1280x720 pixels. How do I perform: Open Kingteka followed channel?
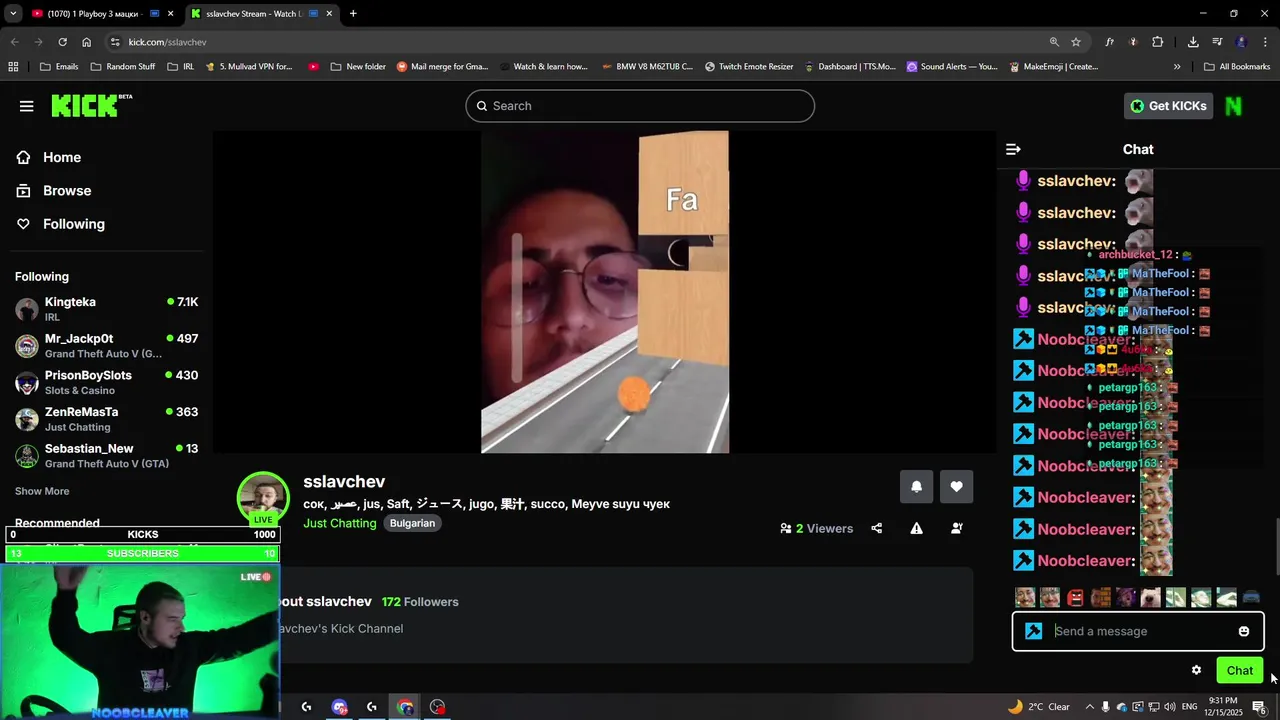click(x=106, y=308)
